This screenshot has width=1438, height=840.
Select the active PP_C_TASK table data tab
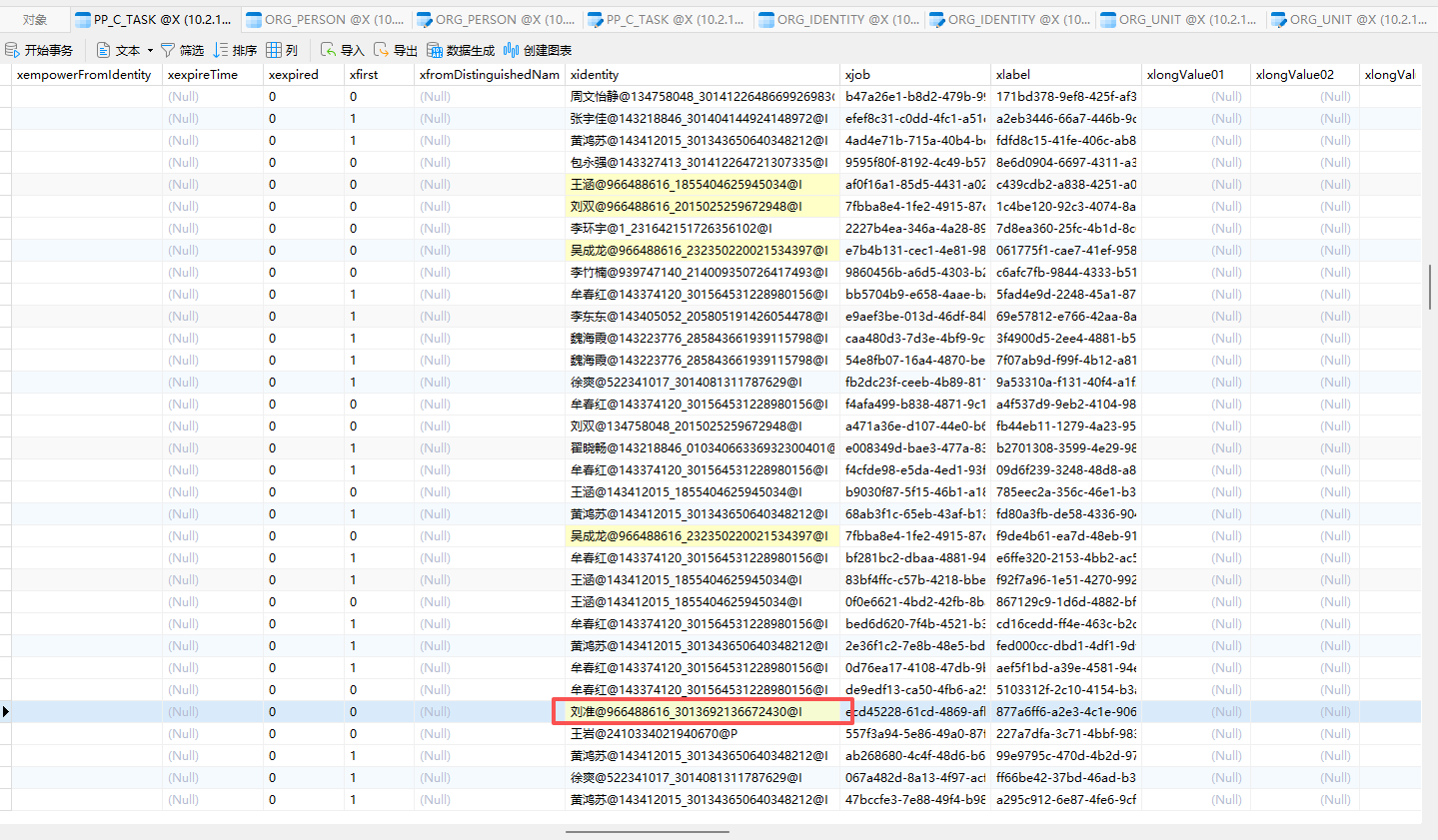click(x=155, y=19)
